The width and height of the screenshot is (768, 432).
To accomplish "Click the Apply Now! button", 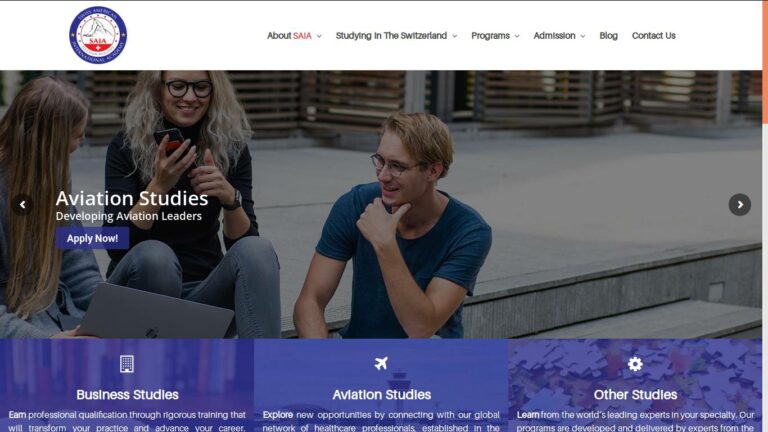I will tap(92, 238).
